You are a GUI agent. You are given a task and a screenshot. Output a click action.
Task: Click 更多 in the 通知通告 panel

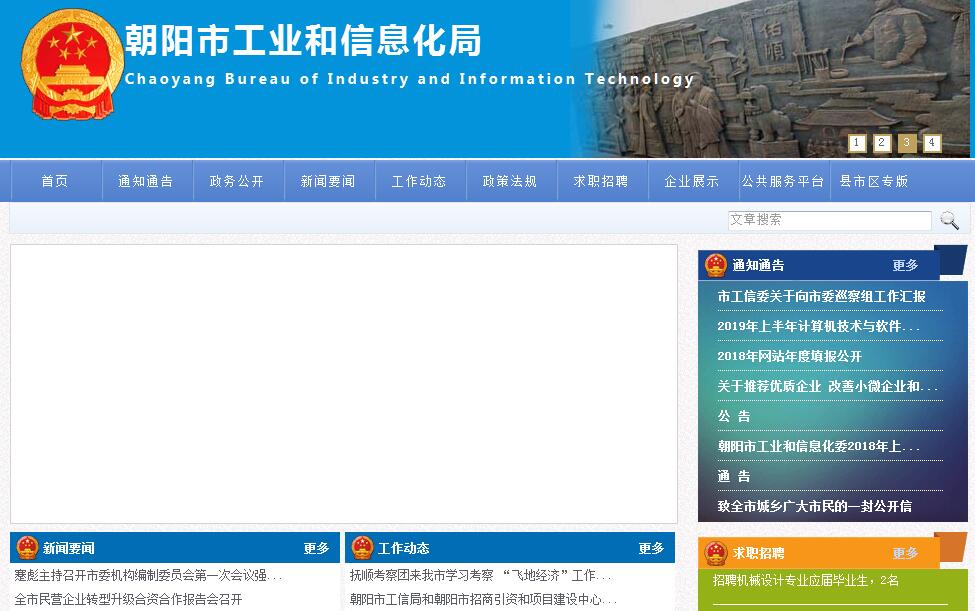coord(905,265)
